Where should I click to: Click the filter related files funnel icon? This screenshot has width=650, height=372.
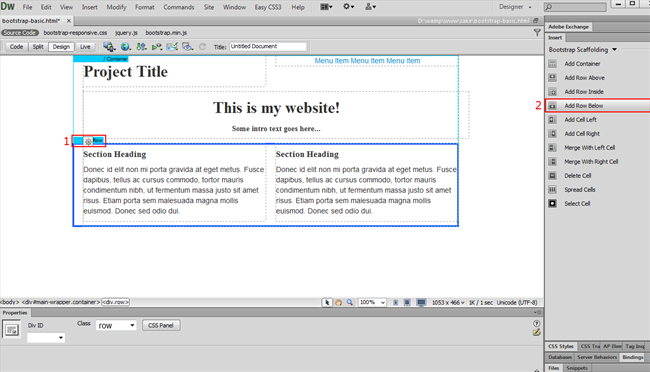[537, 32]
